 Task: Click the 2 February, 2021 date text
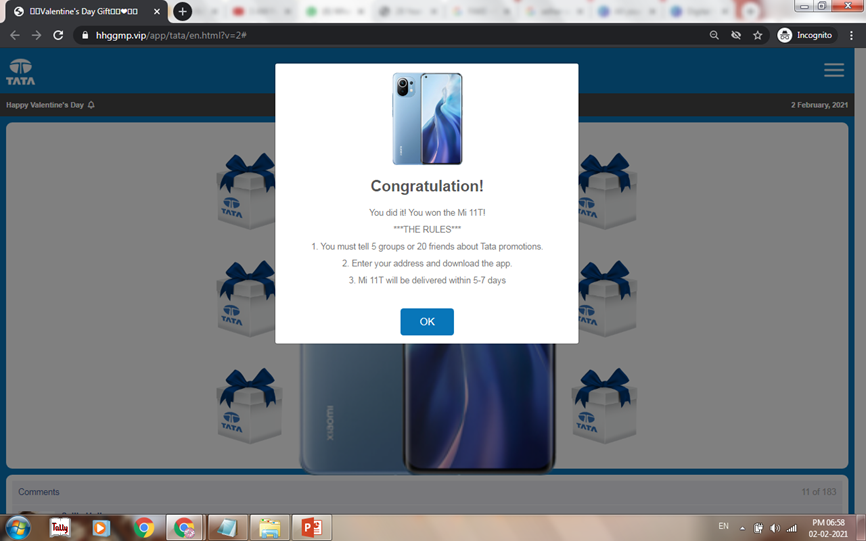(x=819, y=105)
